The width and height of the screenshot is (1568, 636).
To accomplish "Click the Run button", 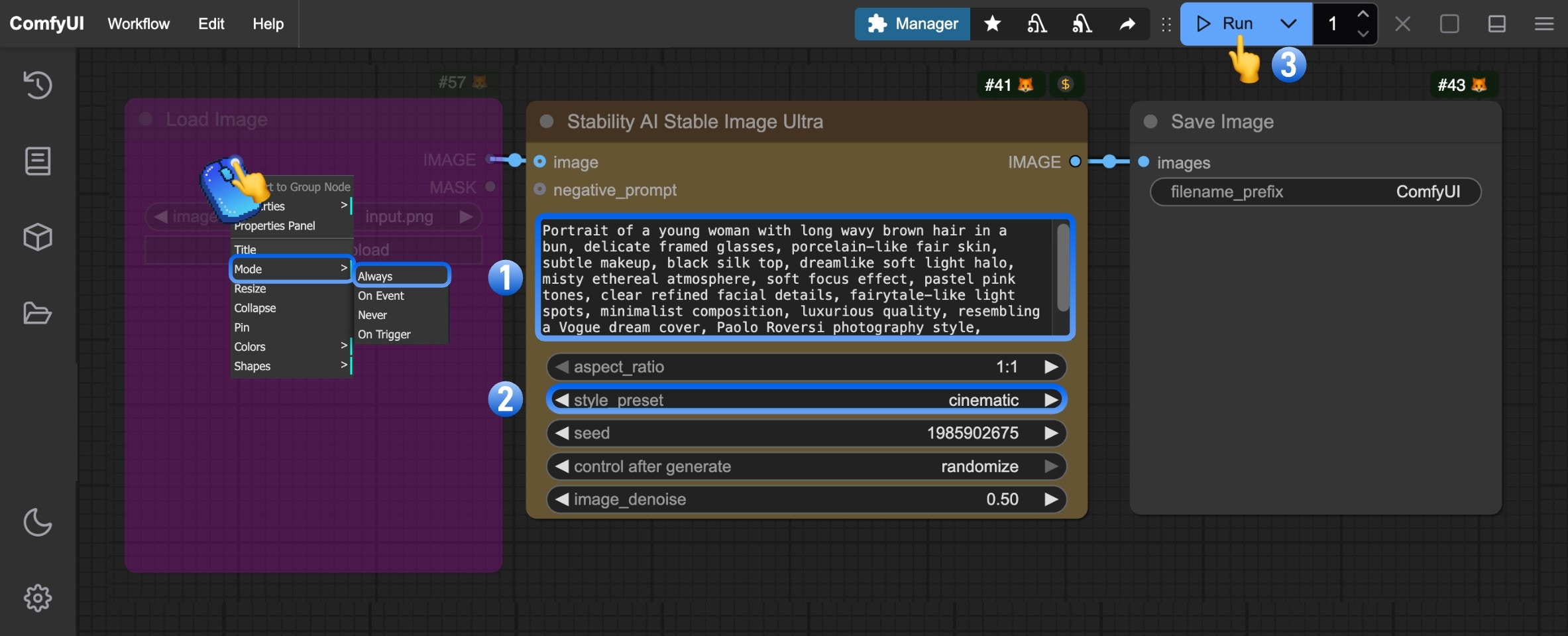I will pos(1233,24).
